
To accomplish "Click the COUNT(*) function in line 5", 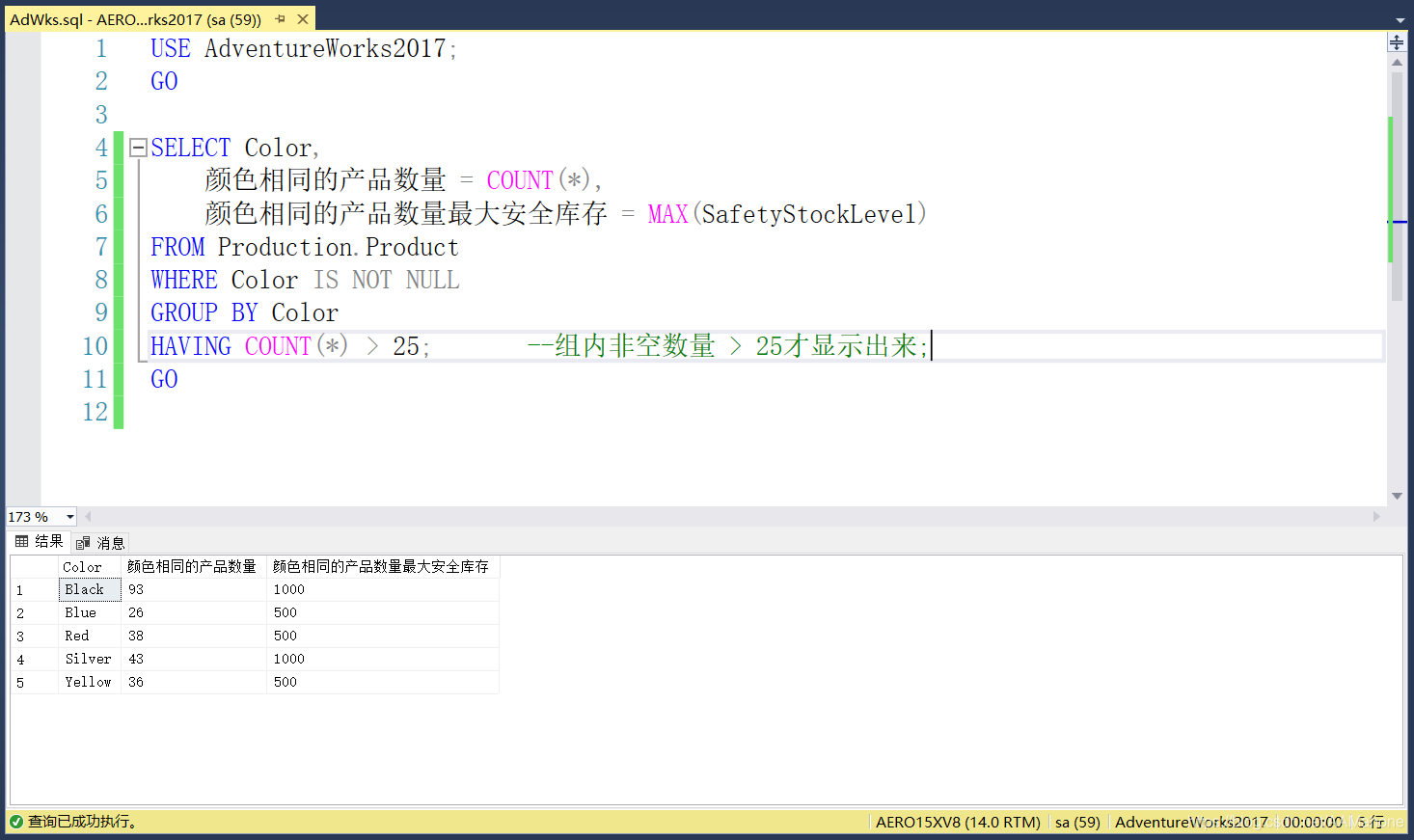I will pos(540,180).
